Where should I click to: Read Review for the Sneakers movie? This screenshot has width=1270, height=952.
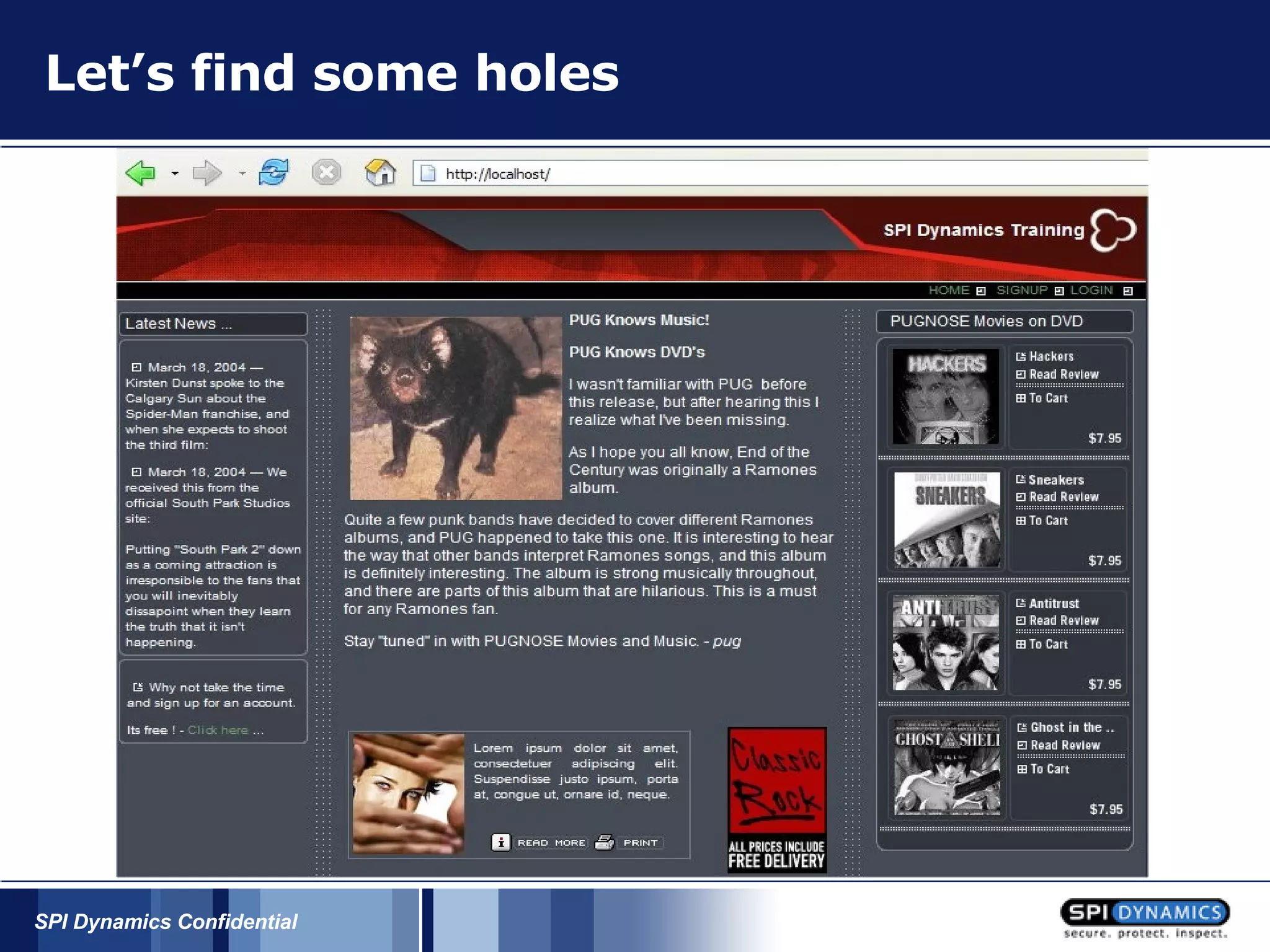pos(1064,497)
